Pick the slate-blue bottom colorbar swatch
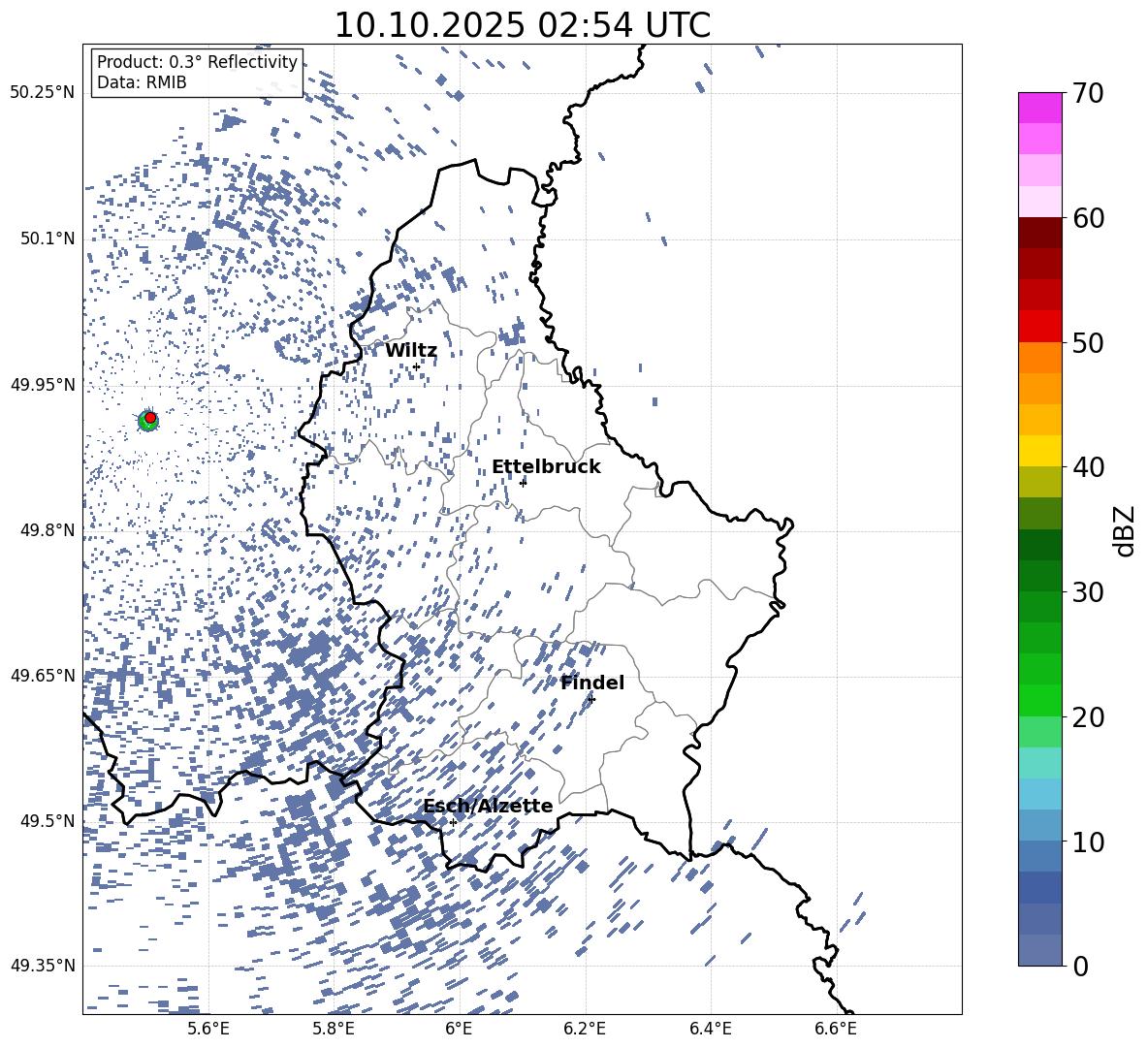Image resolution: width=1148 pixels, height=1048 pixels. tap(1039, 950)
